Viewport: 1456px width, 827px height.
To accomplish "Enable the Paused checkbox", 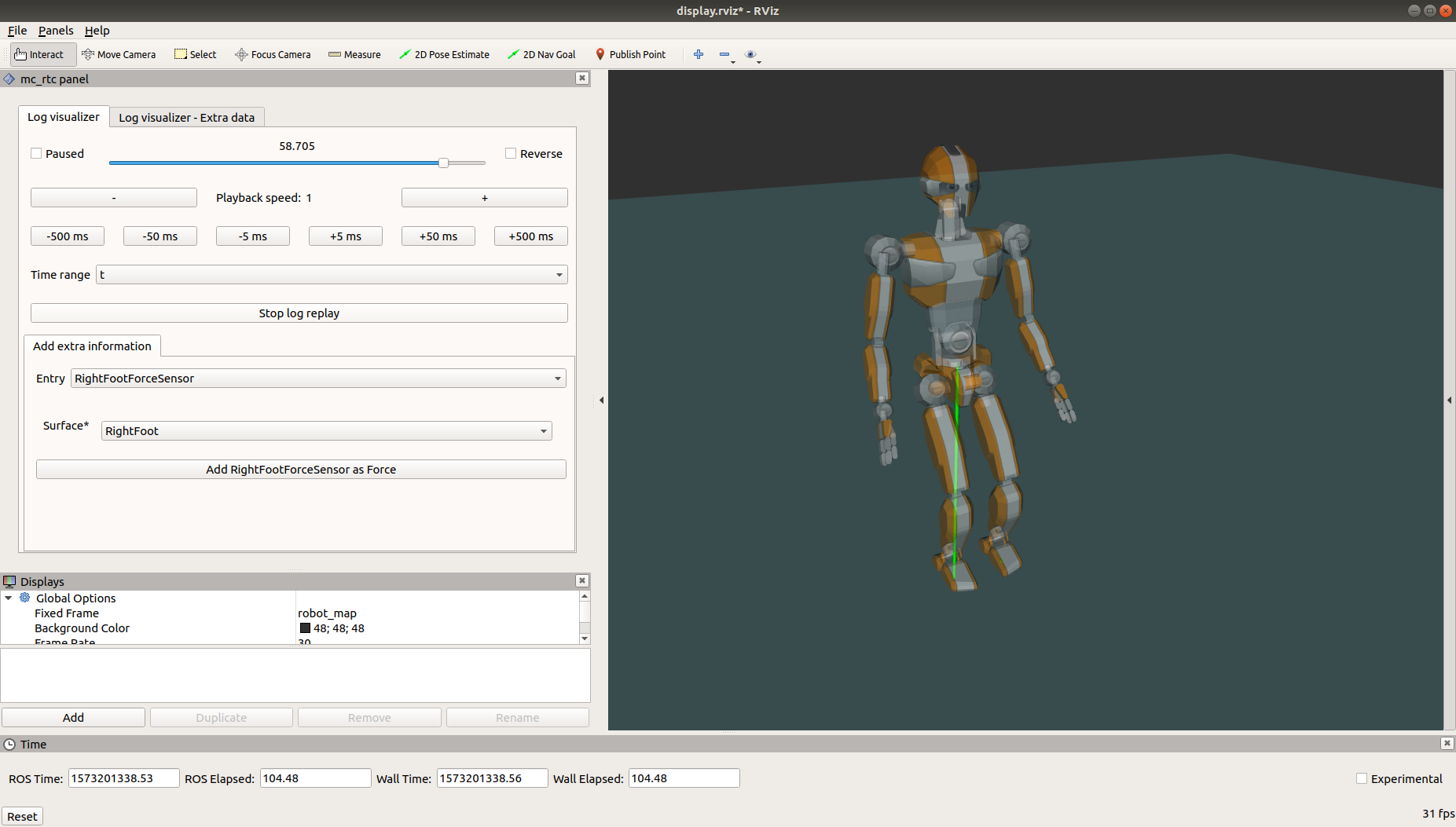I will 36,153.
